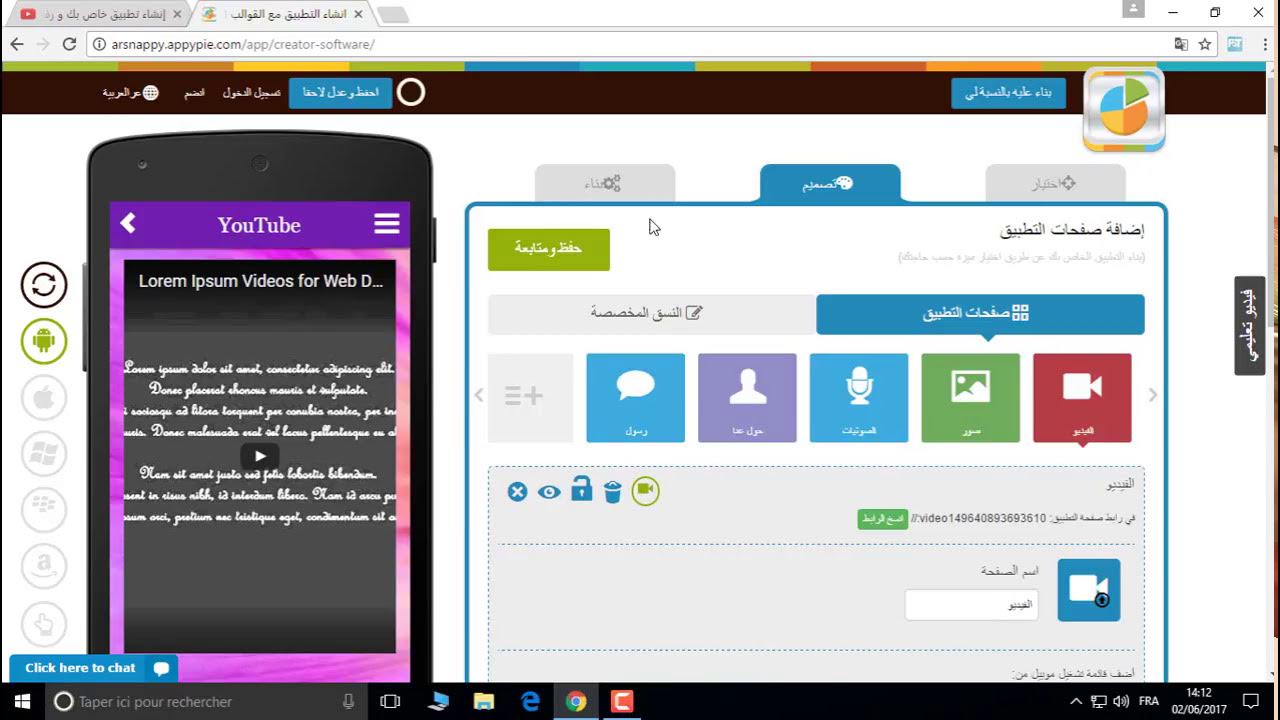Select the purple About Us page tile
The height and width of the screenshot is (720, 1280).
[x=747, y=397]
